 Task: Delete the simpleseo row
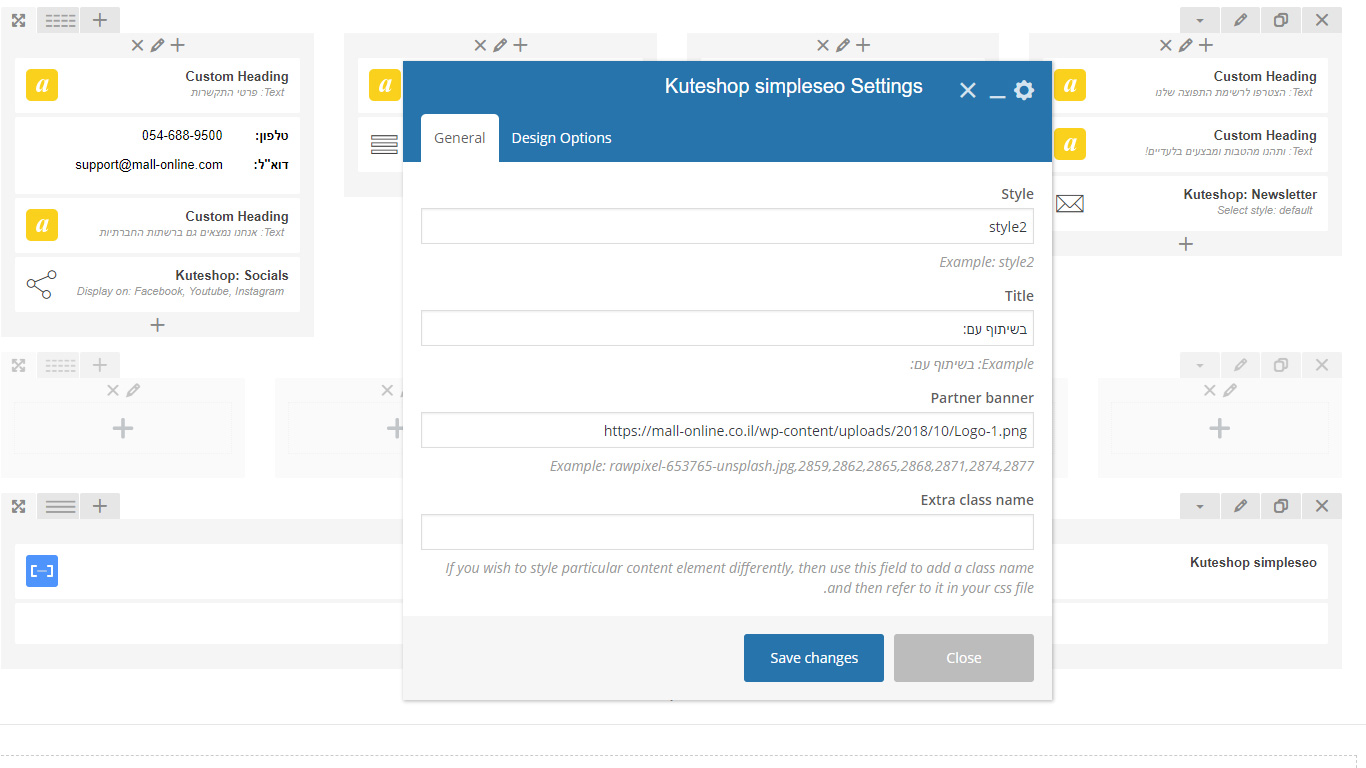1322,507
